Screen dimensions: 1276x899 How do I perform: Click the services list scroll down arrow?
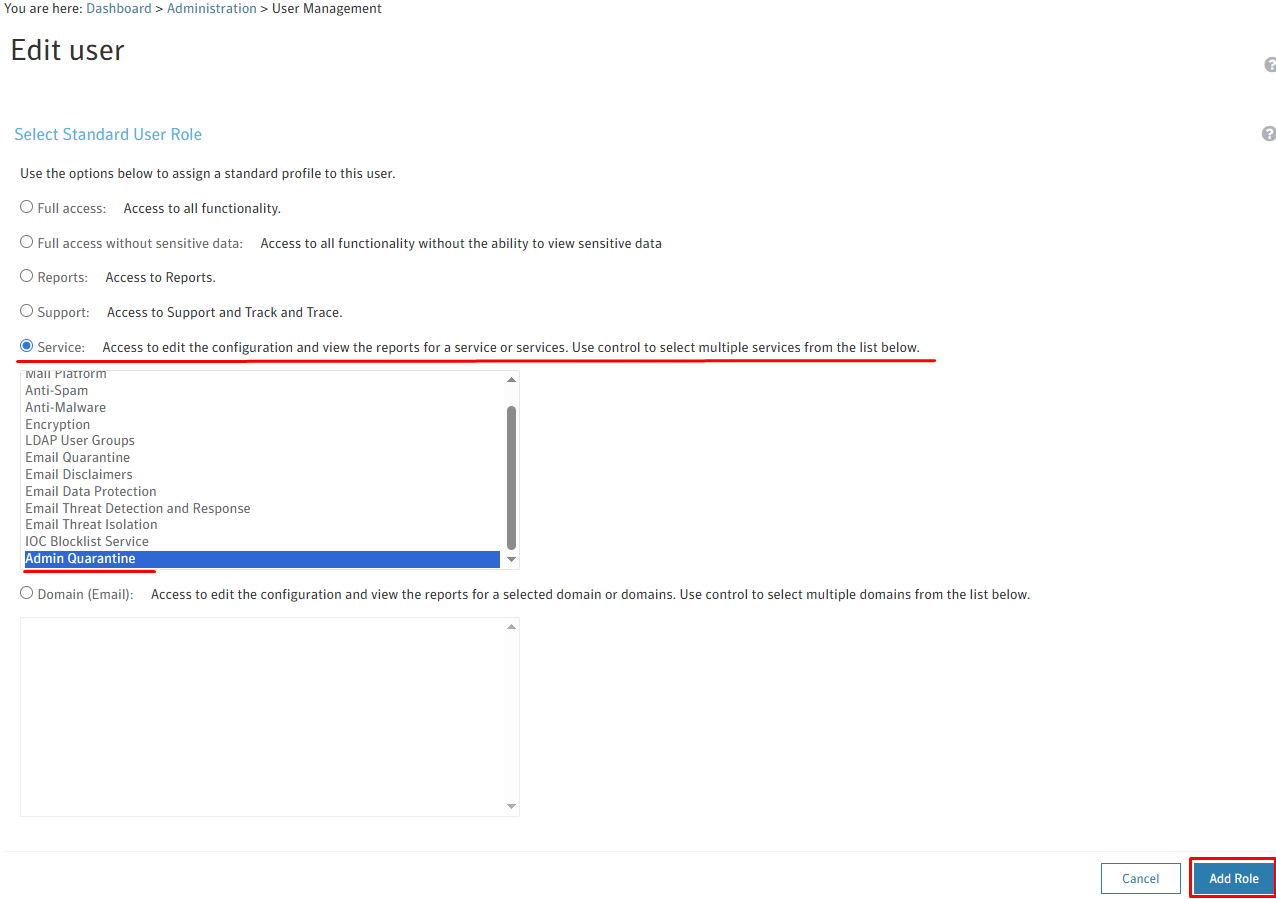click(x=512, y=560)
